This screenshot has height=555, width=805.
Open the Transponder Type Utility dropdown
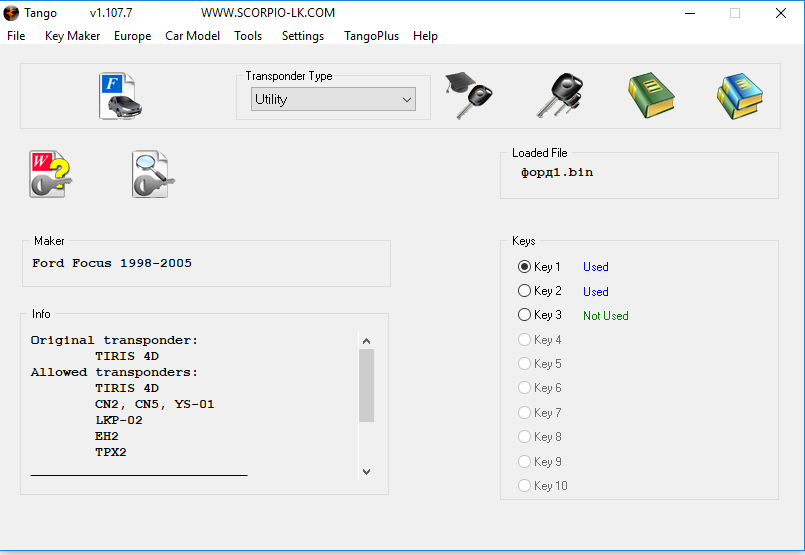pos(333,99)
